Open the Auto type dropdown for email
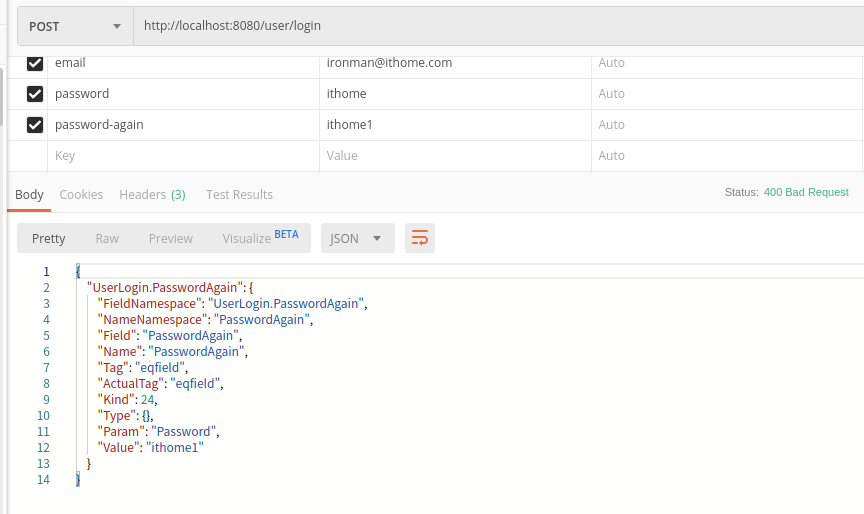 (611, 63)
